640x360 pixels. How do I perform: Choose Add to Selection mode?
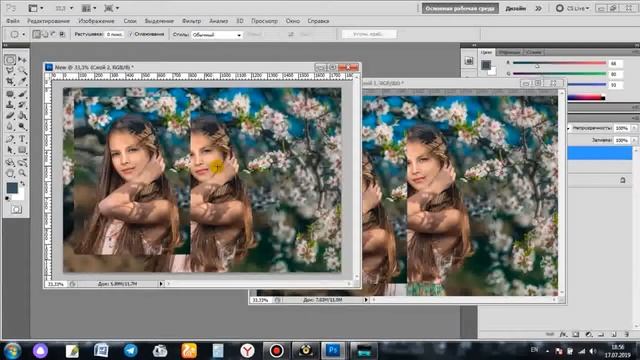[x=45, y=34]
